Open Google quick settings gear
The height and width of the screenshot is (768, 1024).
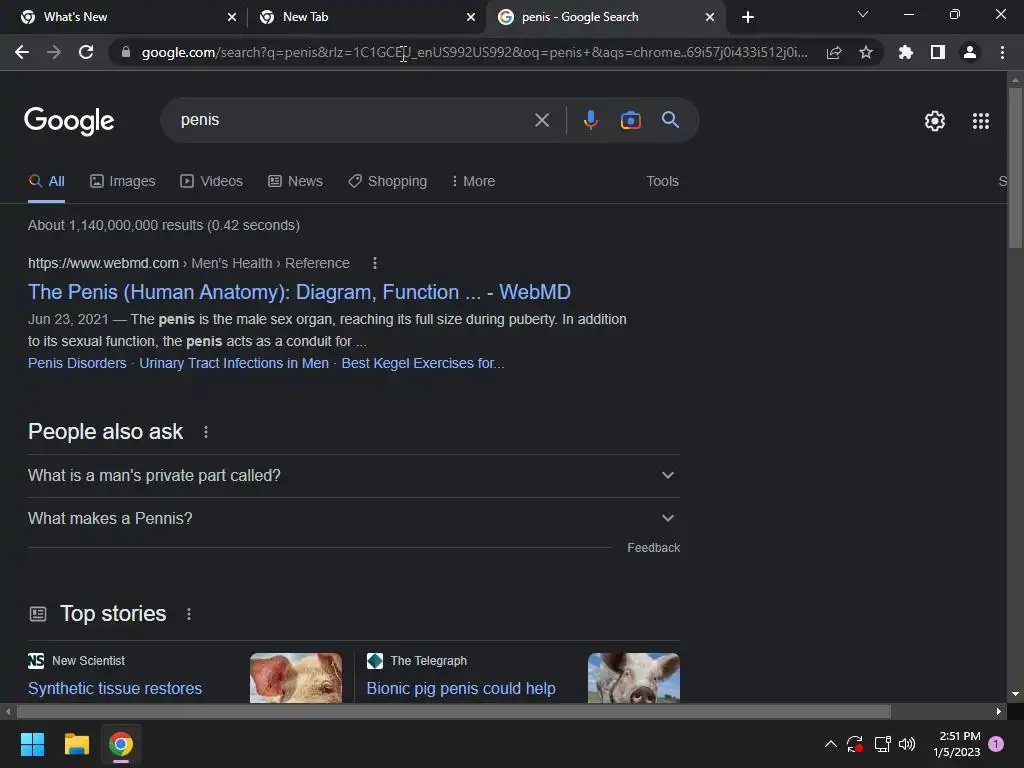(935, 121)
